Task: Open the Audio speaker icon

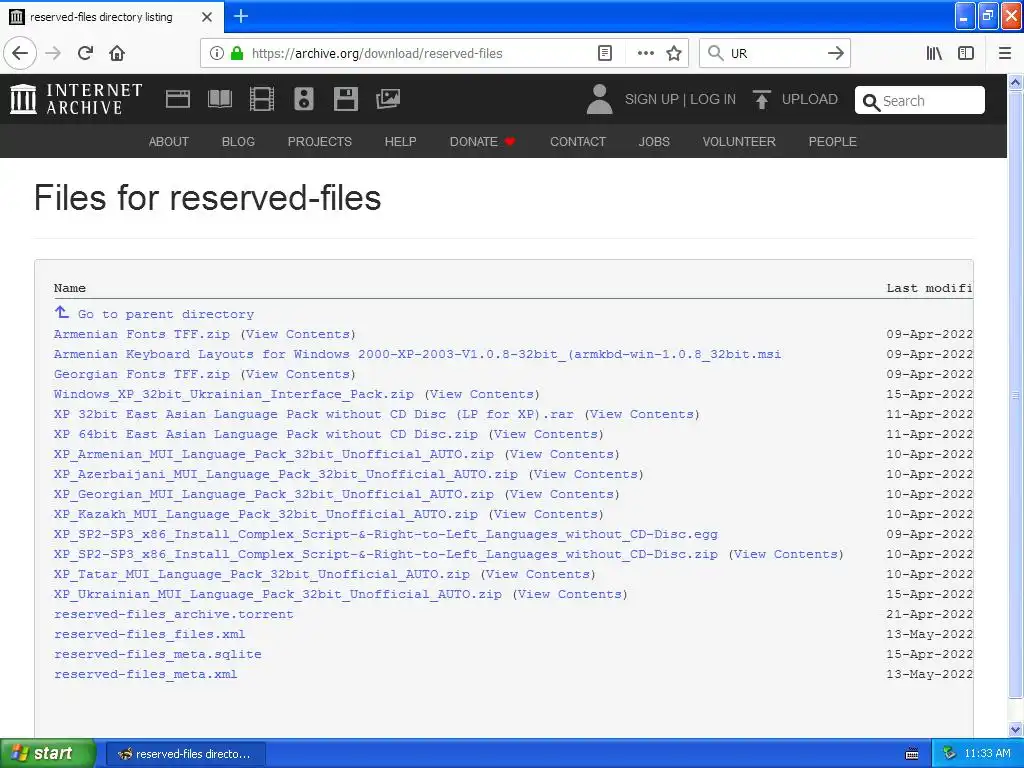Action: pos(304,99)
